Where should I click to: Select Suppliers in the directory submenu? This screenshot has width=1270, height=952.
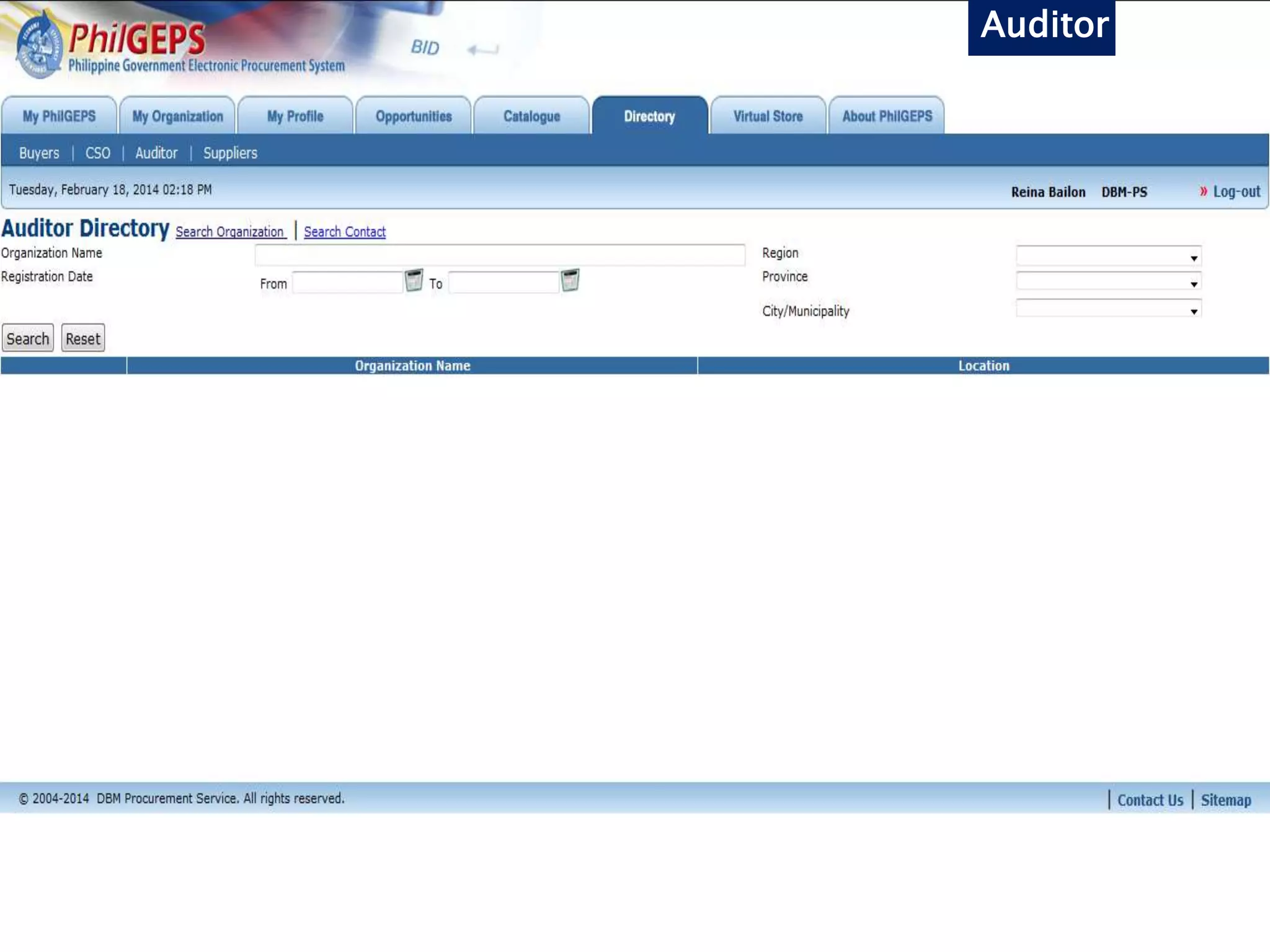click(x=230, y=153)
